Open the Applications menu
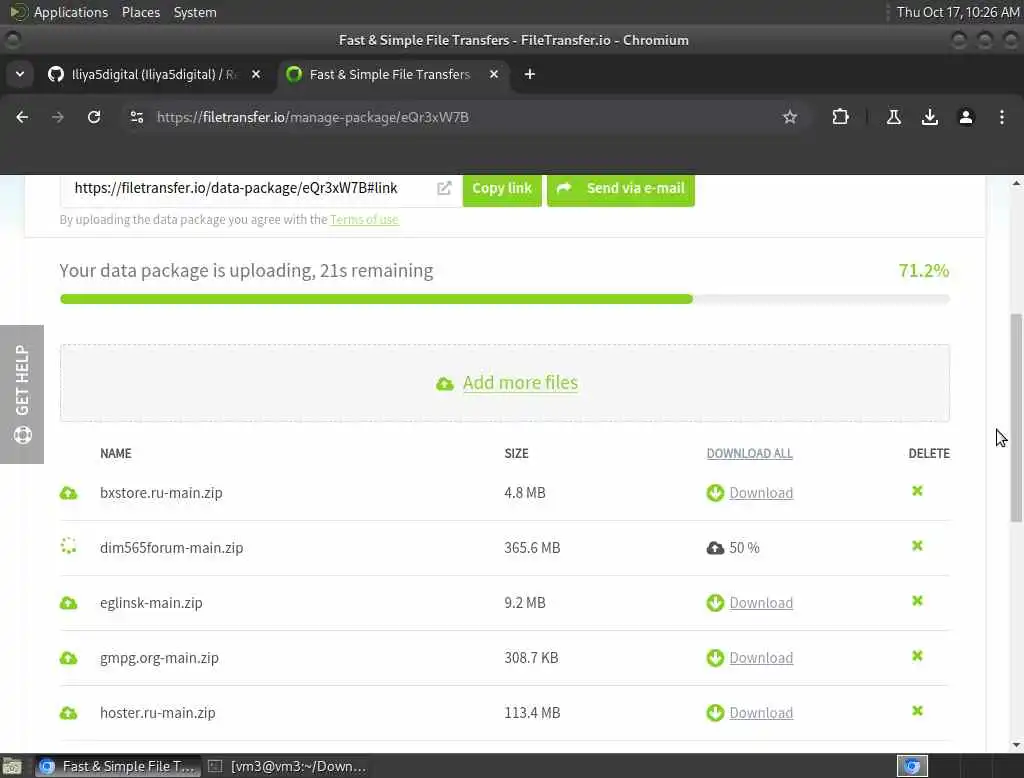The width and height of the screenshot is (1024, 778). pos(70,12)
